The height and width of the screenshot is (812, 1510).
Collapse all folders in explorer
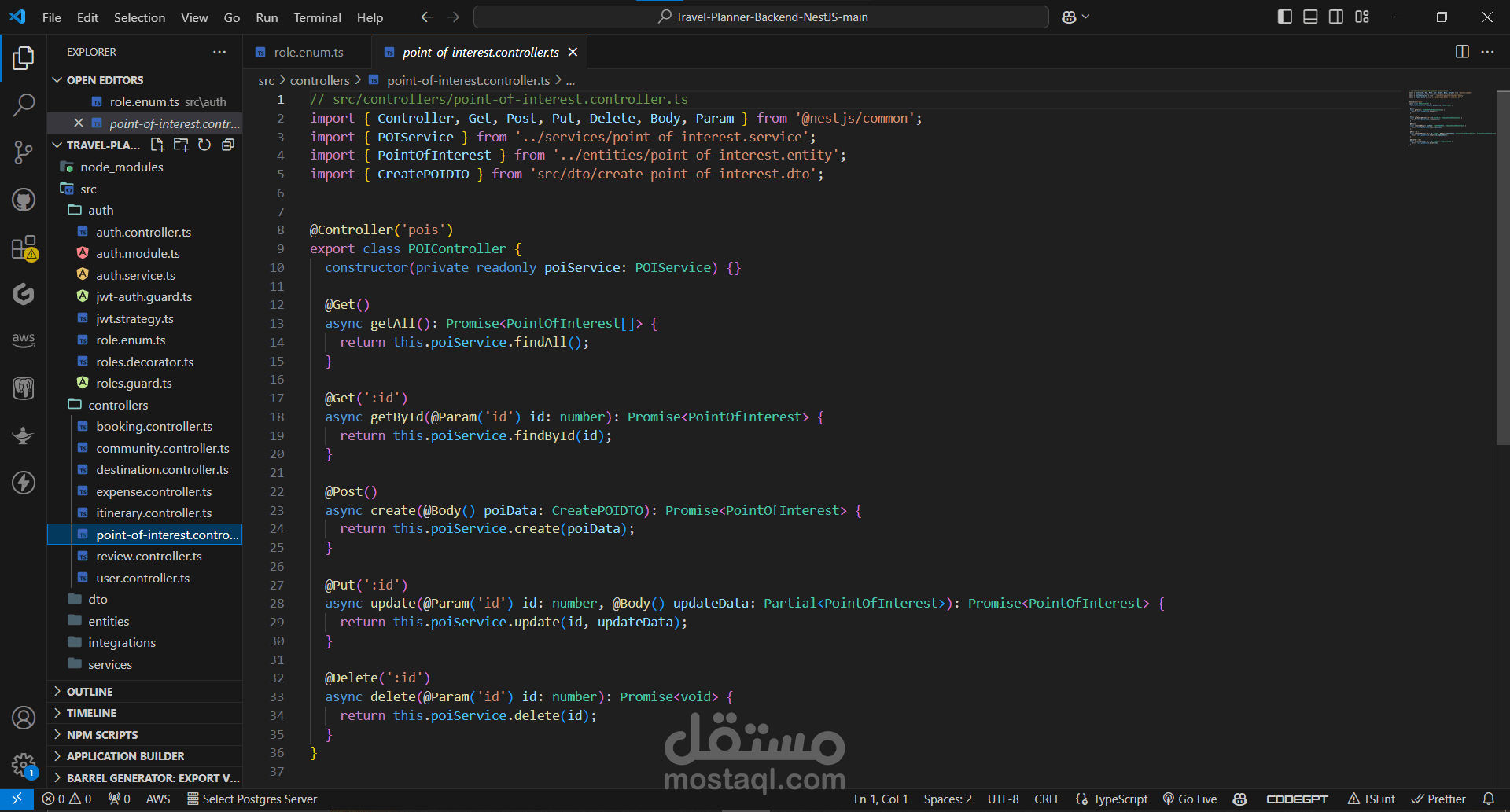click(x=228, y=145)
